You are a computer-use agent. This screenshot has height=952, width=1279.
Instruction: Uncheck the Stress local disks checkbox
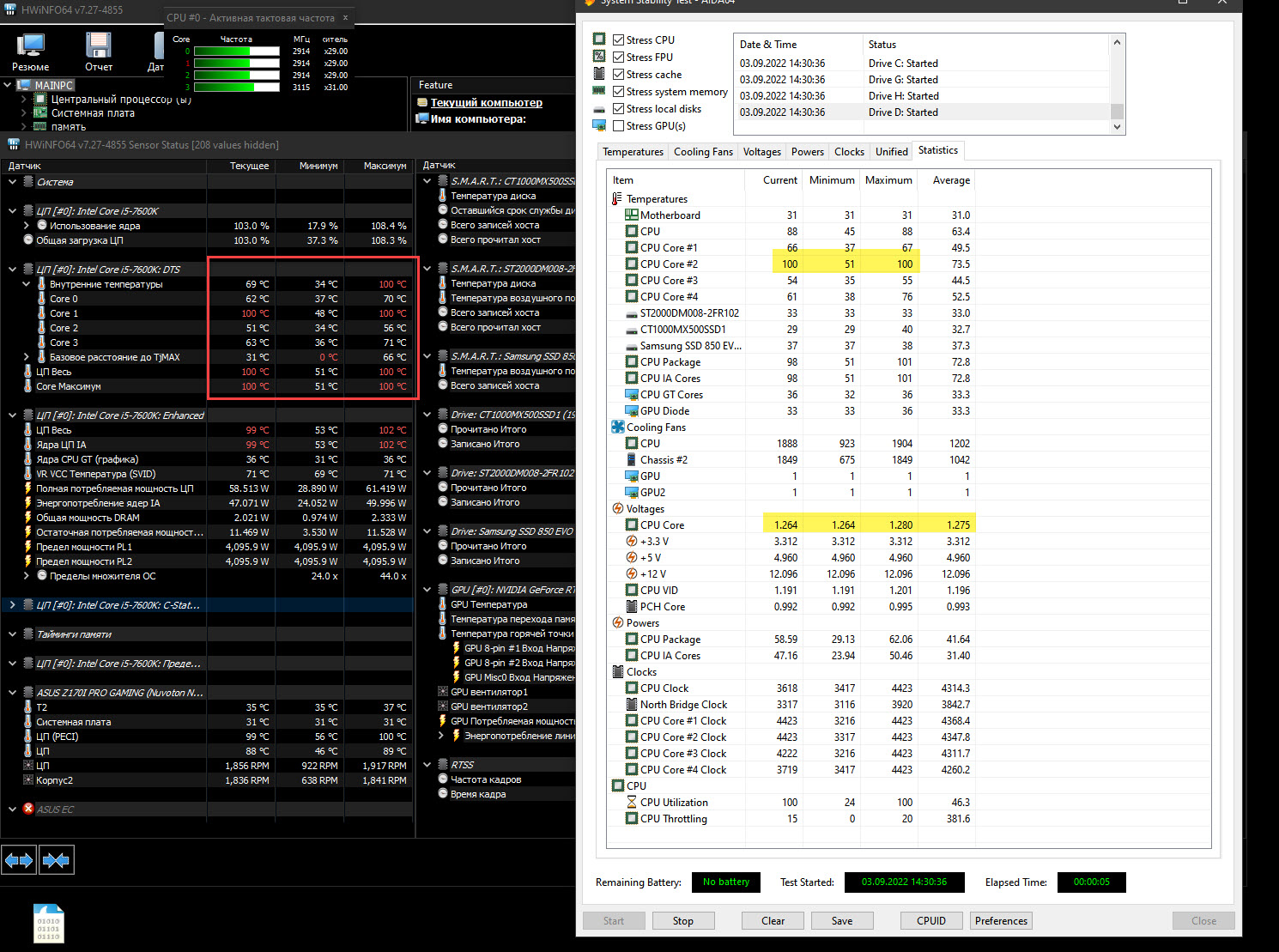coord(618,109)
